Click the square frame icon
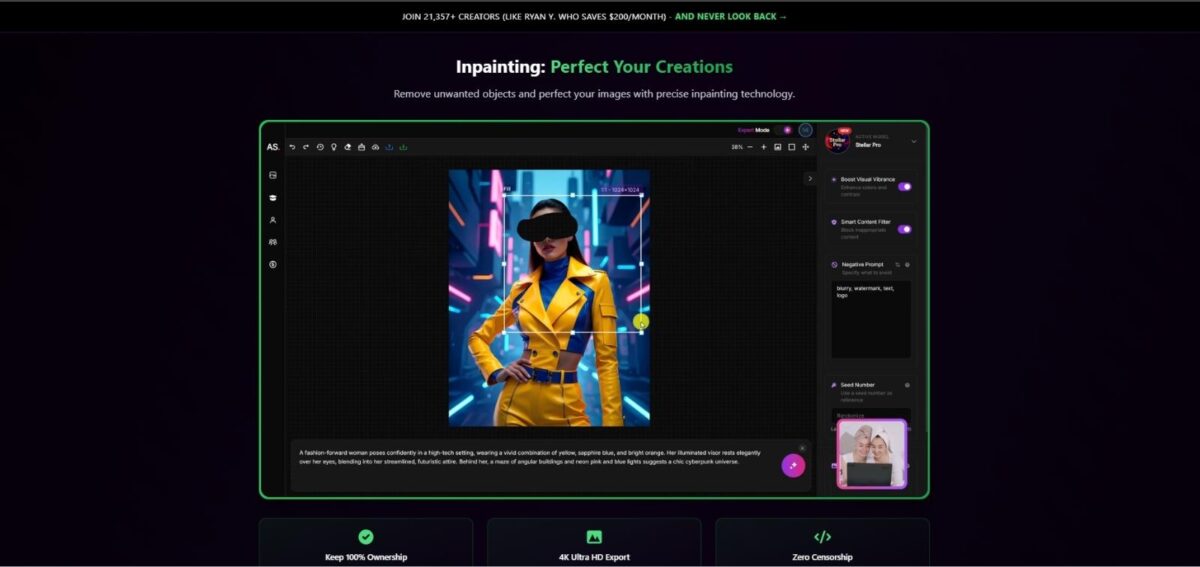Image resolution: width=1200 pixels, height=567 pixels. (792, 147)
